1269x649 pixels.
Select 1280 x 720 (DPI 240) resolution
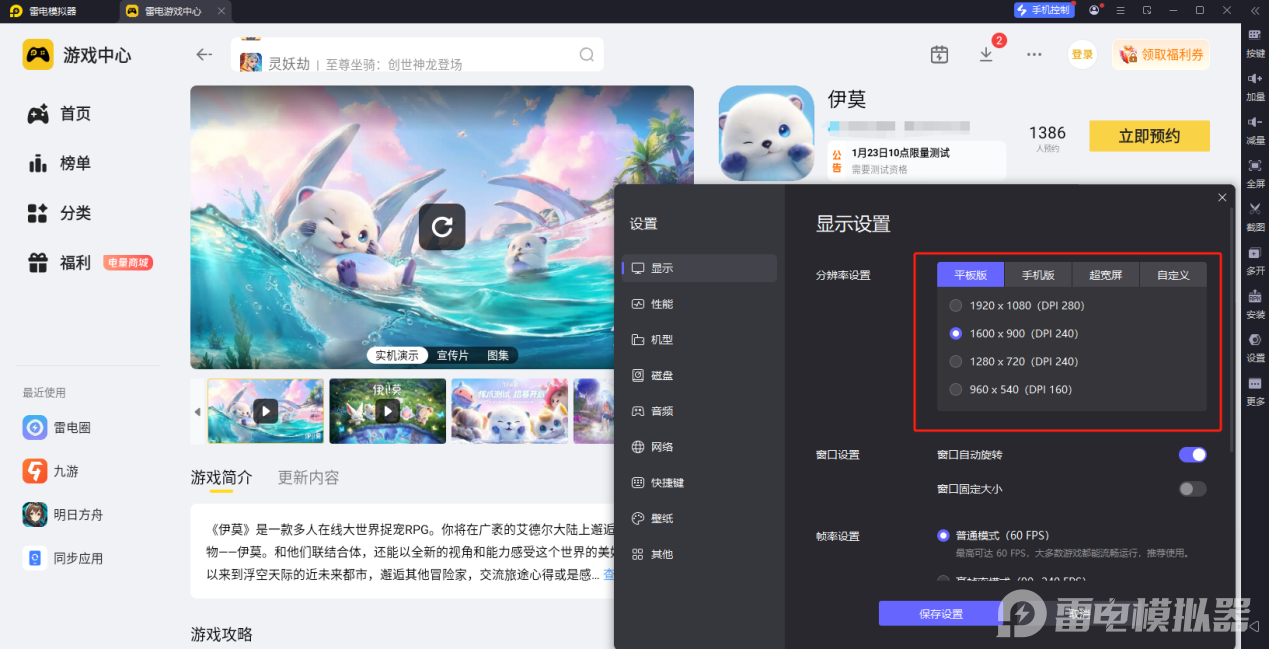click(1014, 361)
